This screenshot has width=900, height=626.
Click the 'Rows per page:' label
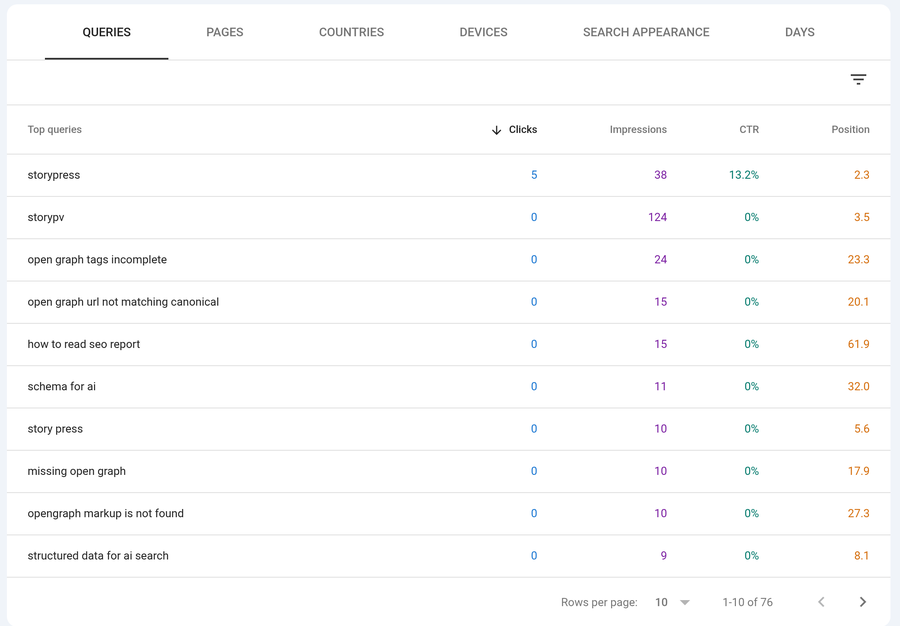pos(599,602)
